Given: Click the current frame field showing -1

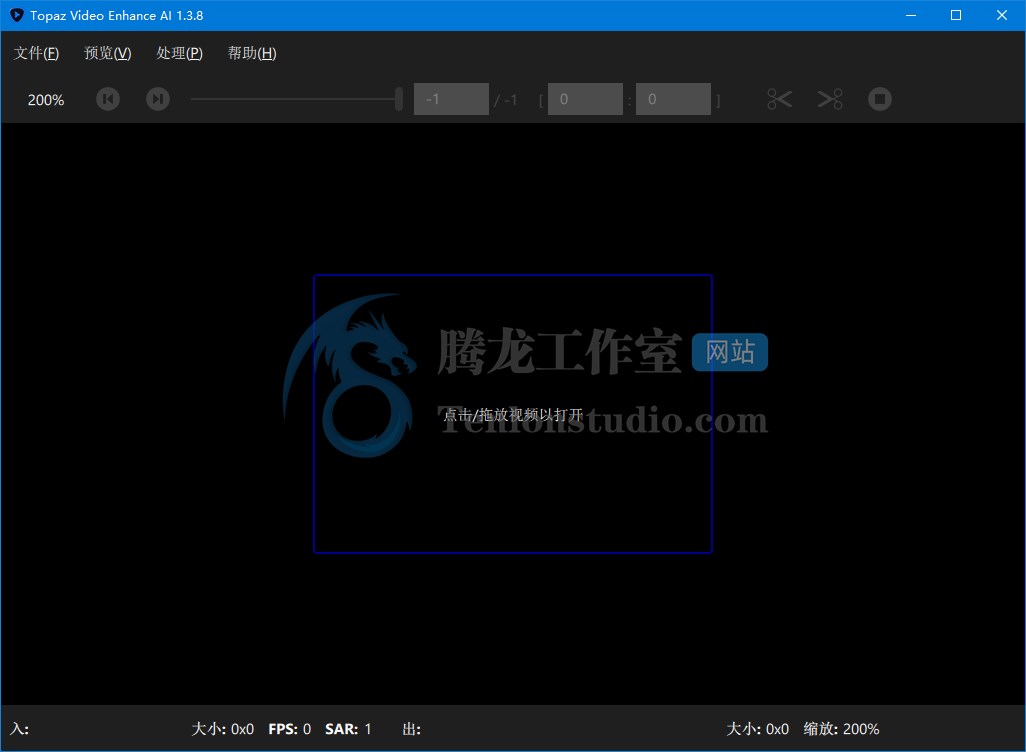Looking at the screenshot, I should 451,99.
